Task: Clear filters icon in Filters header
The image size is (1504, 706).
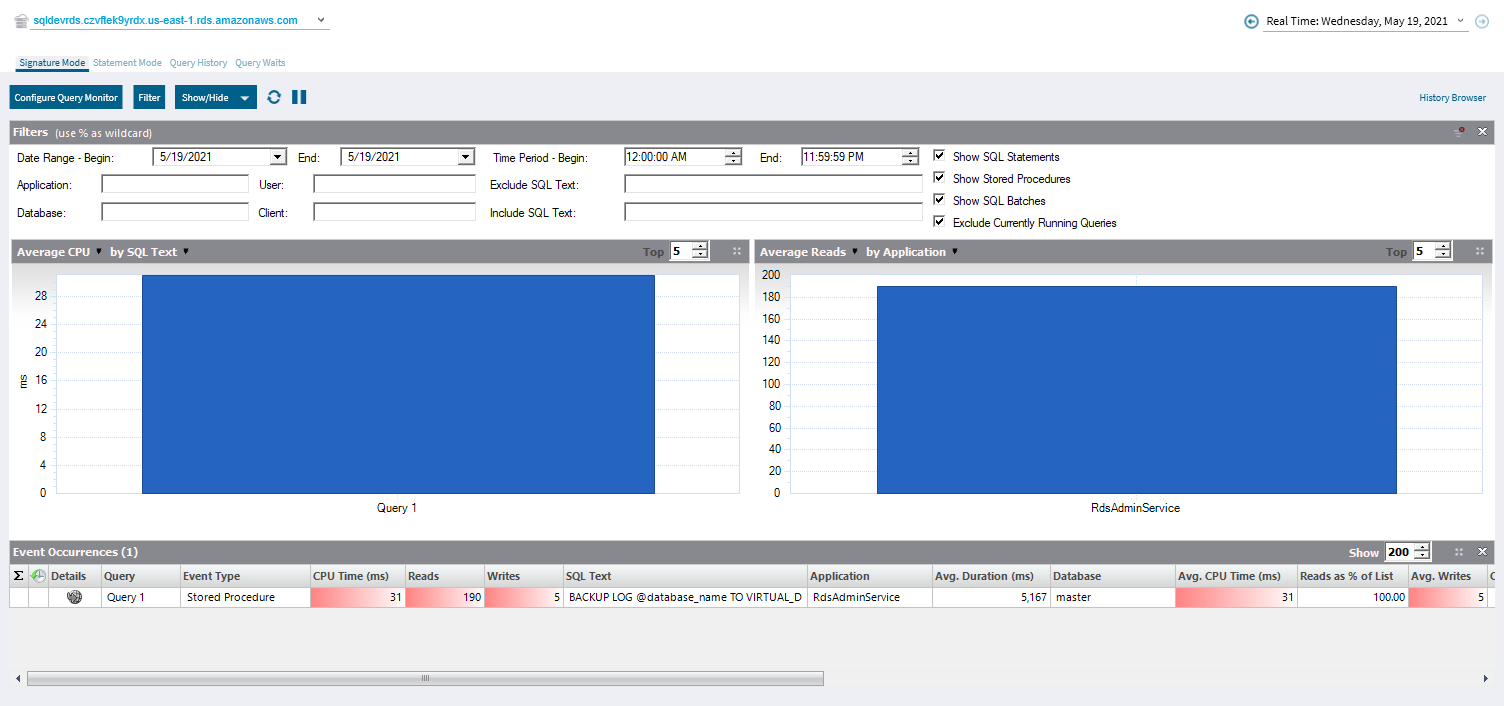Action: tap(1460, 132)
